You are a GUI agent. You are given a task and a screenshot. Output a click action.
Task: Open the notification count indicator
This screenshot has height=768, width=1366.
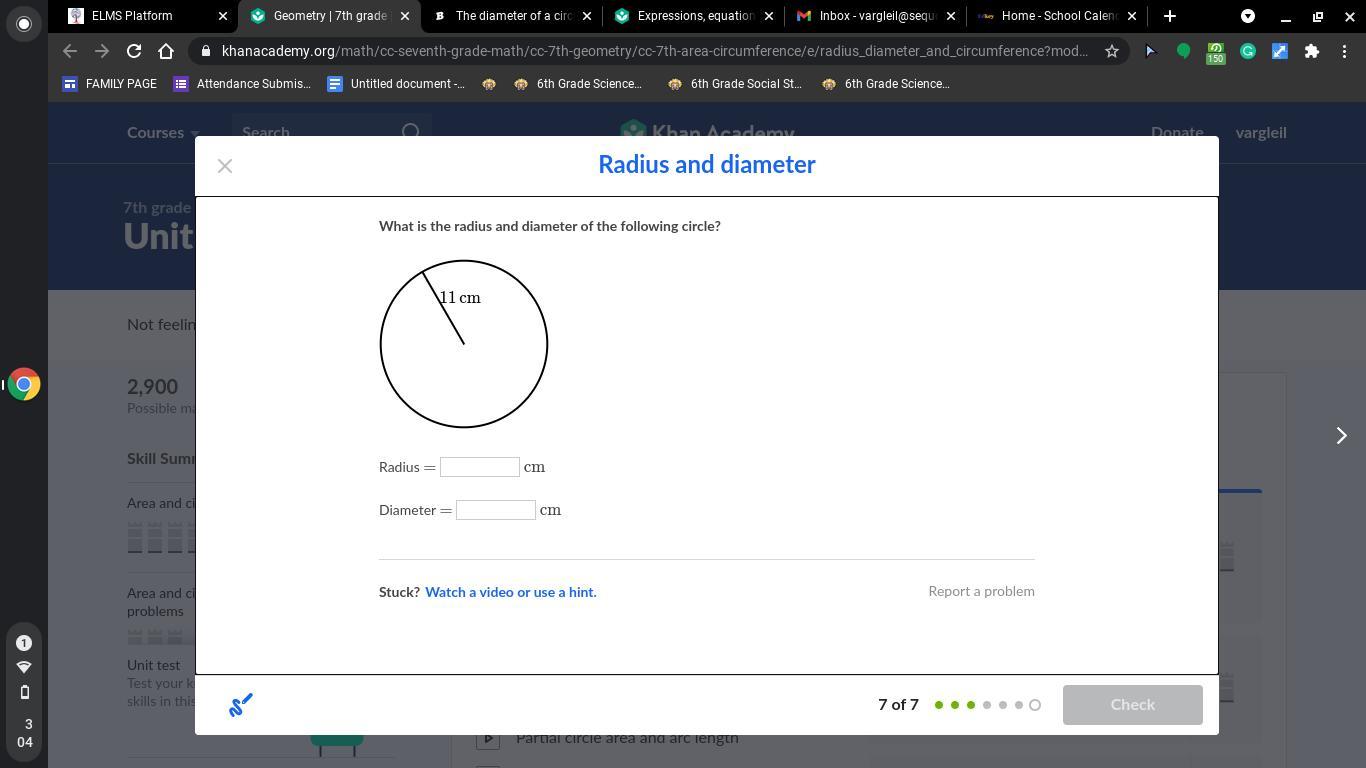coord(24,643)
